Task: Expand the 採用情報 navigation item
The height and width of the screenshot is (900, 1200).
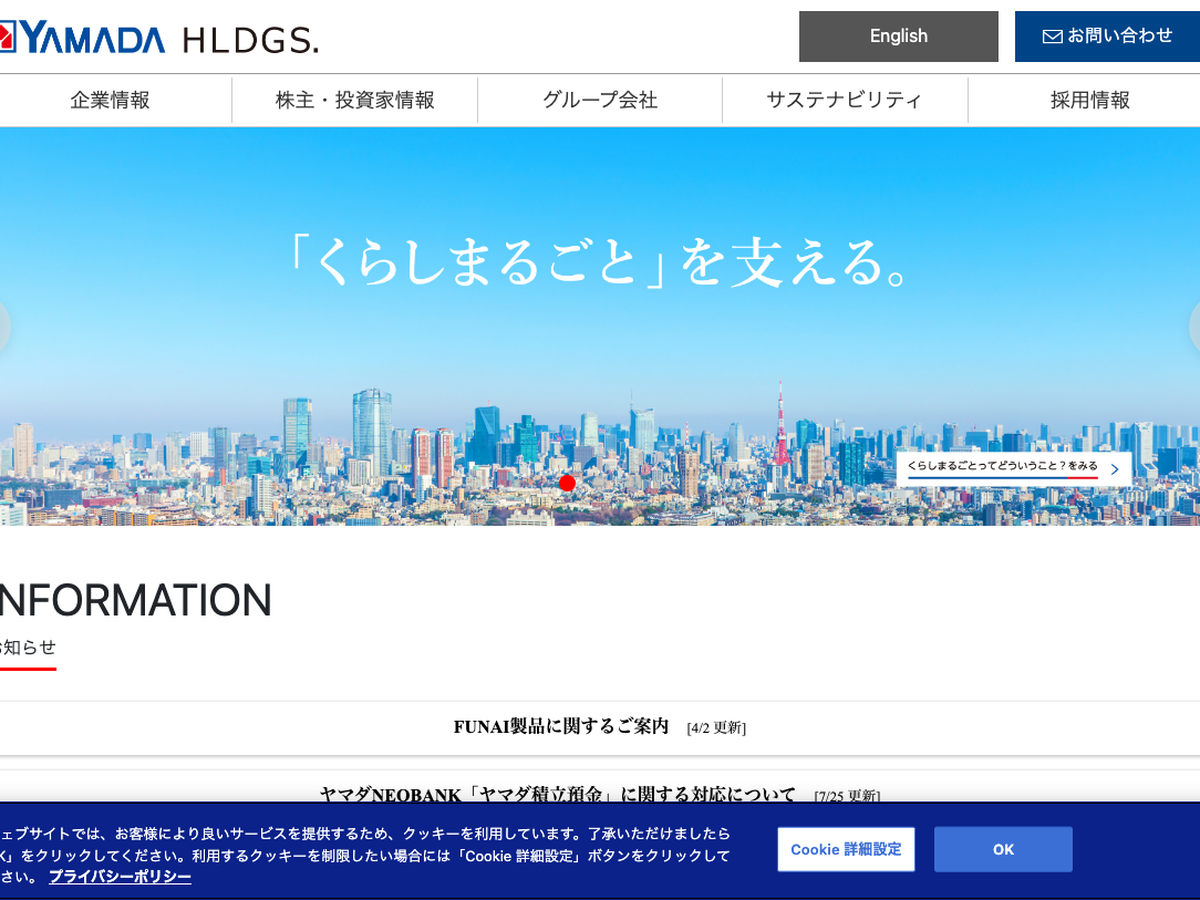Action: click(x=1089, y=100)
